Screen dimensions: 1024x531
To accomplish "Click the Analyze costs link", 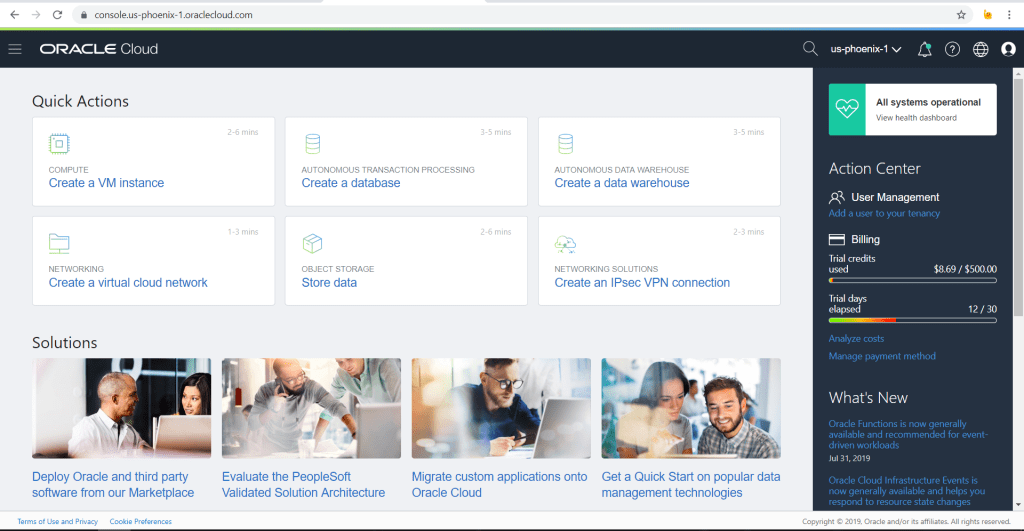I will click(x=856, y=339).
